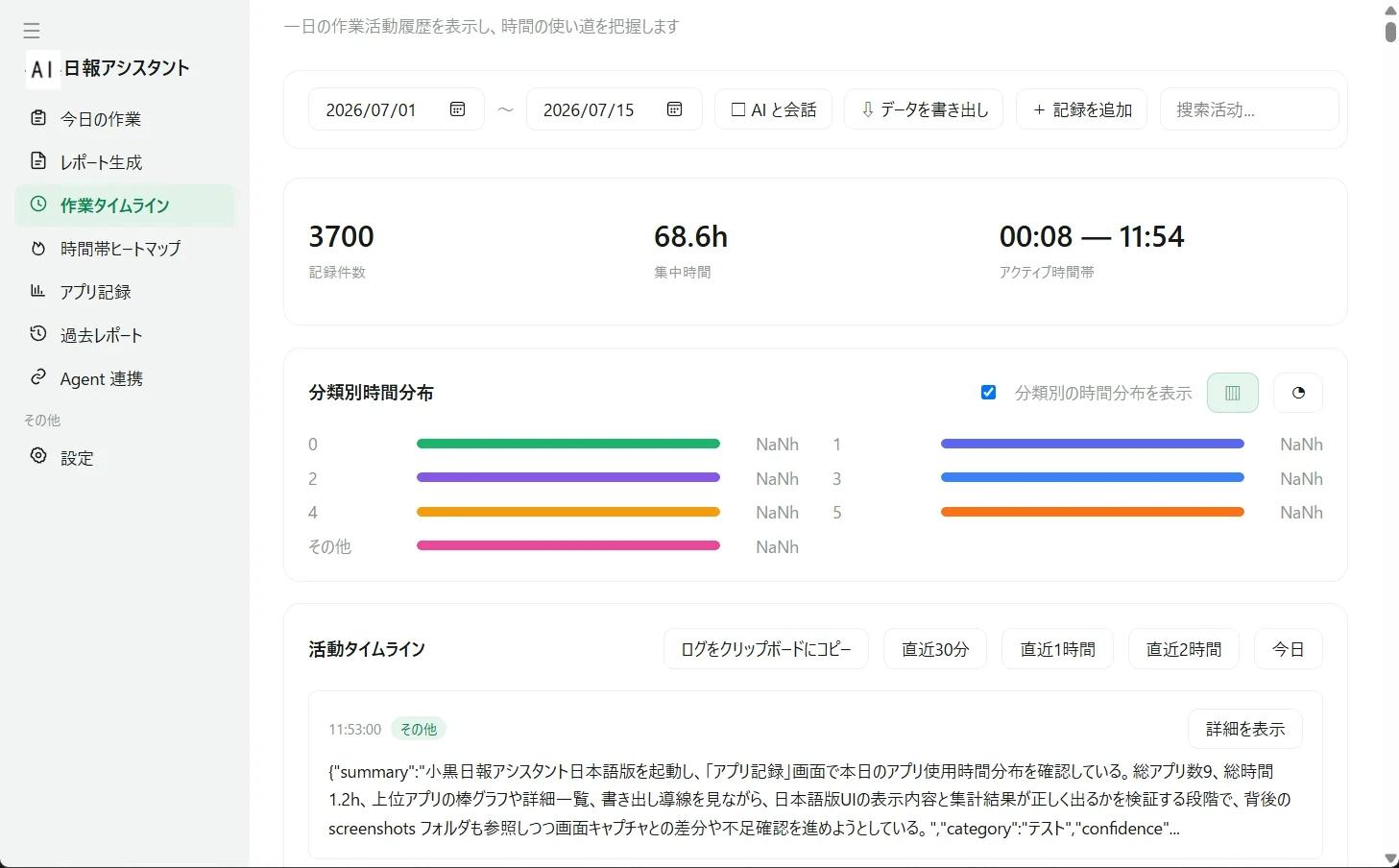Click the green bar for category 0
Image resolution: width=1399 pixels, height=868 pixels.
568,444
